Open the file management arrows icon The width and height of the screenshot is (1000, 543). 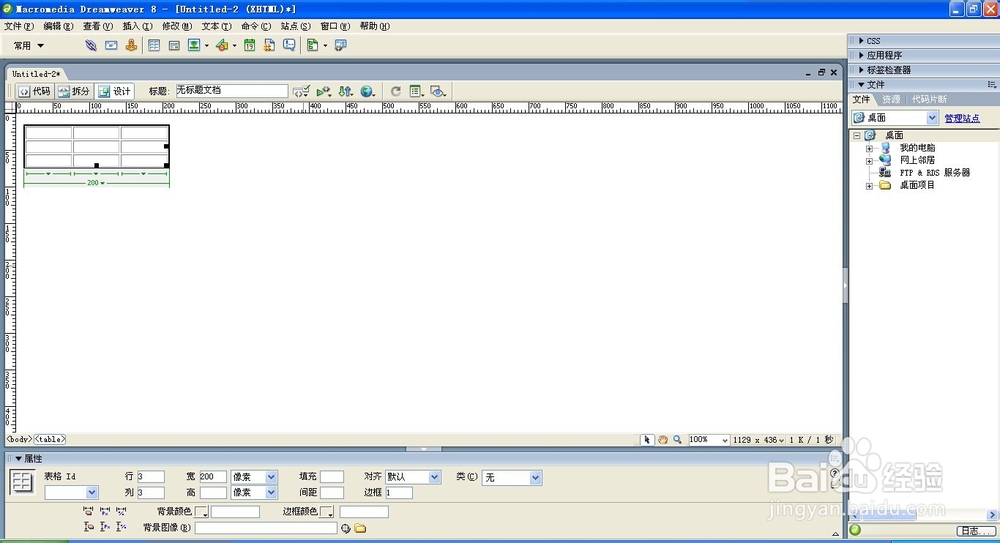346,91
